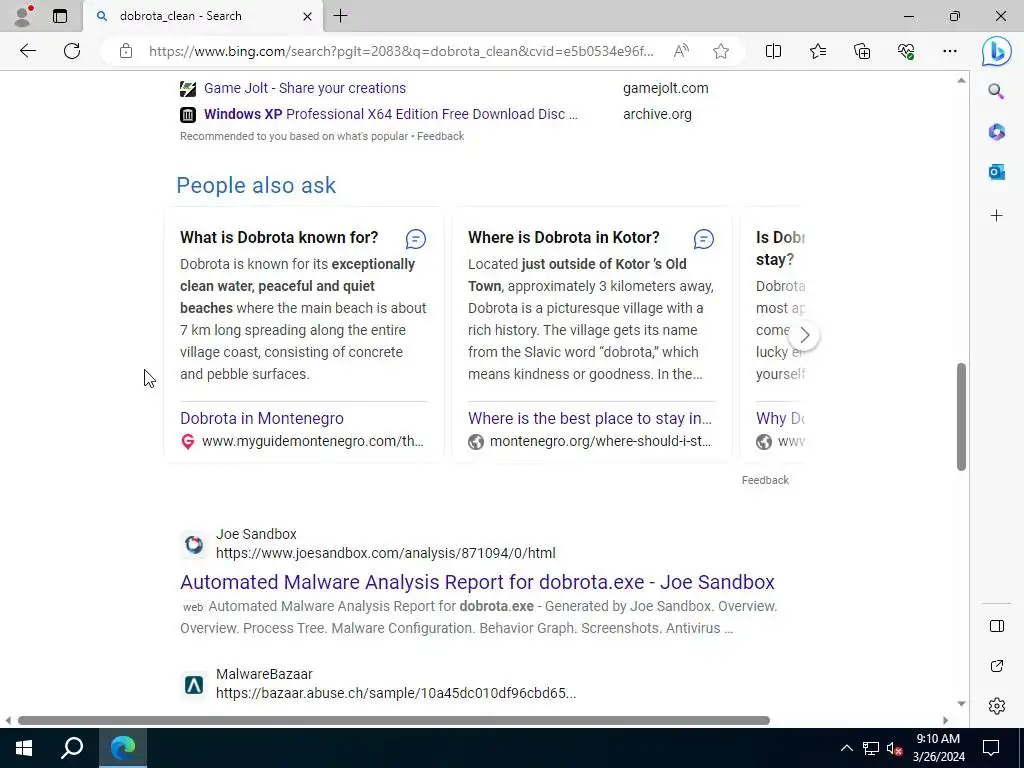This screenshot has height=768, width=1024.
Task: Show next People also ask card
Action: [x=804, y=335]
